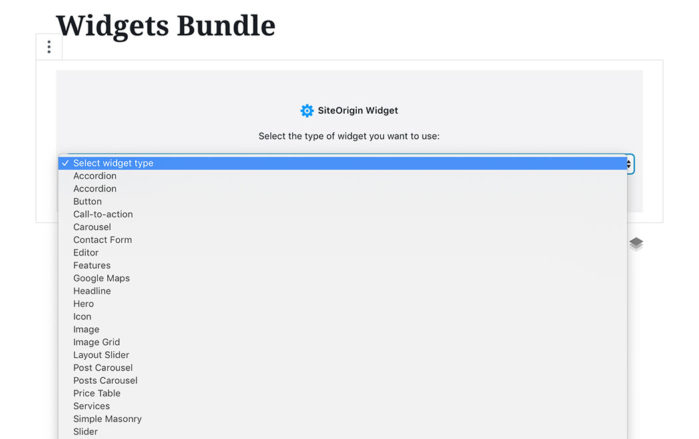Open the block options three-dot menu

click(x=49, y=47)
